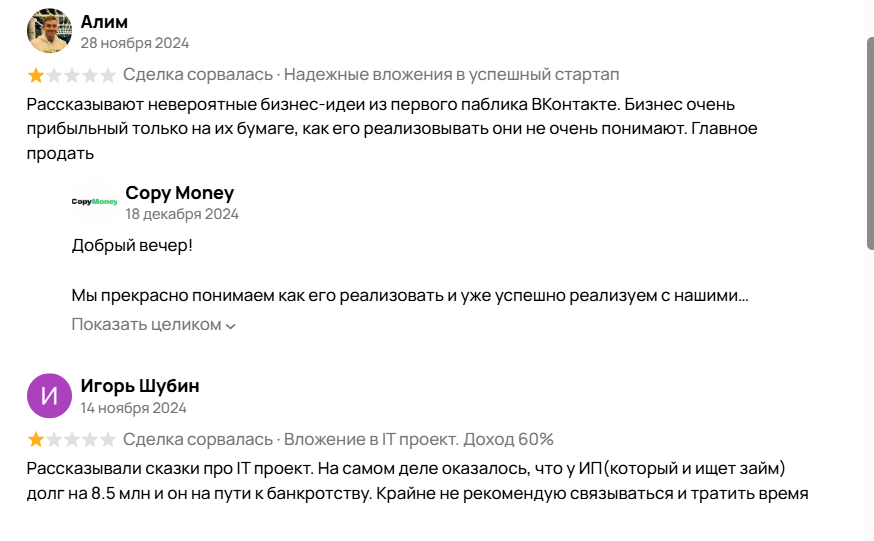Click "Вложение в IT проект. Доход 60%" listing title

click(419, 440)
